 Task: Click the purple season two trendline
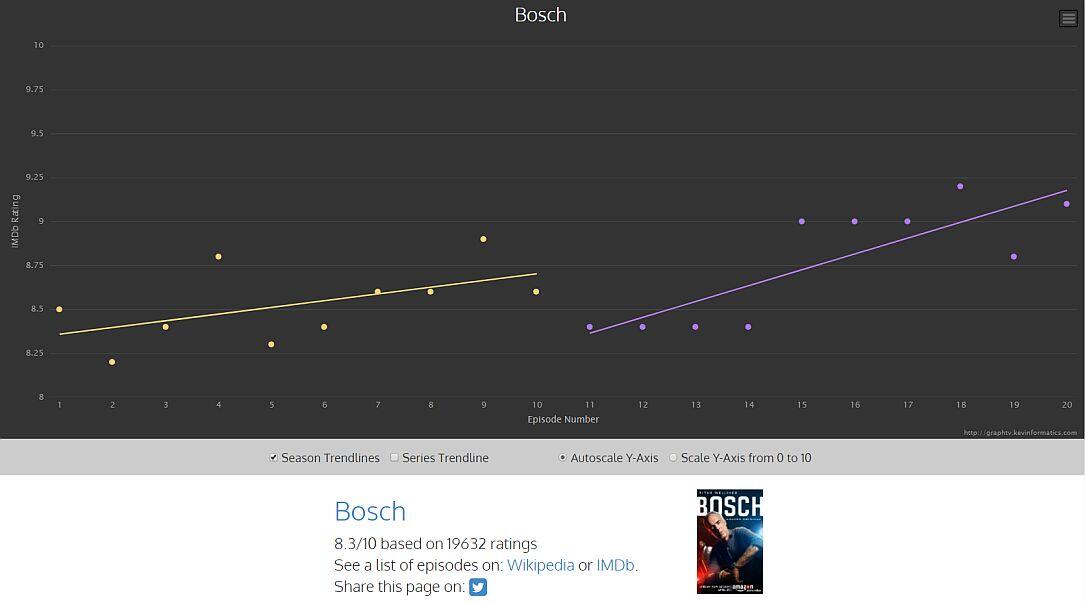pyautogui.click(x=830, y=254)
